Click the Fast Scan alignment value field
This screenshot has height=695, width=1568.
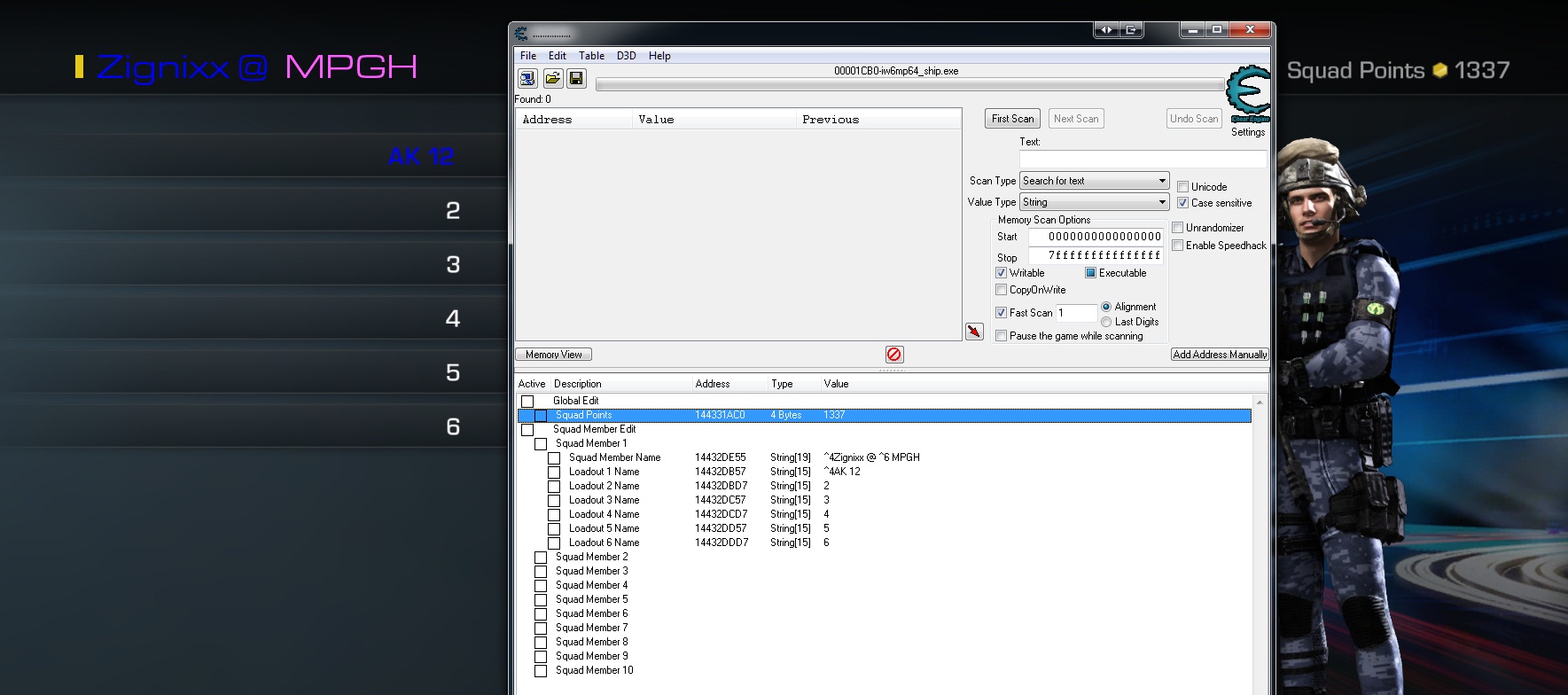pos(1076,313)
